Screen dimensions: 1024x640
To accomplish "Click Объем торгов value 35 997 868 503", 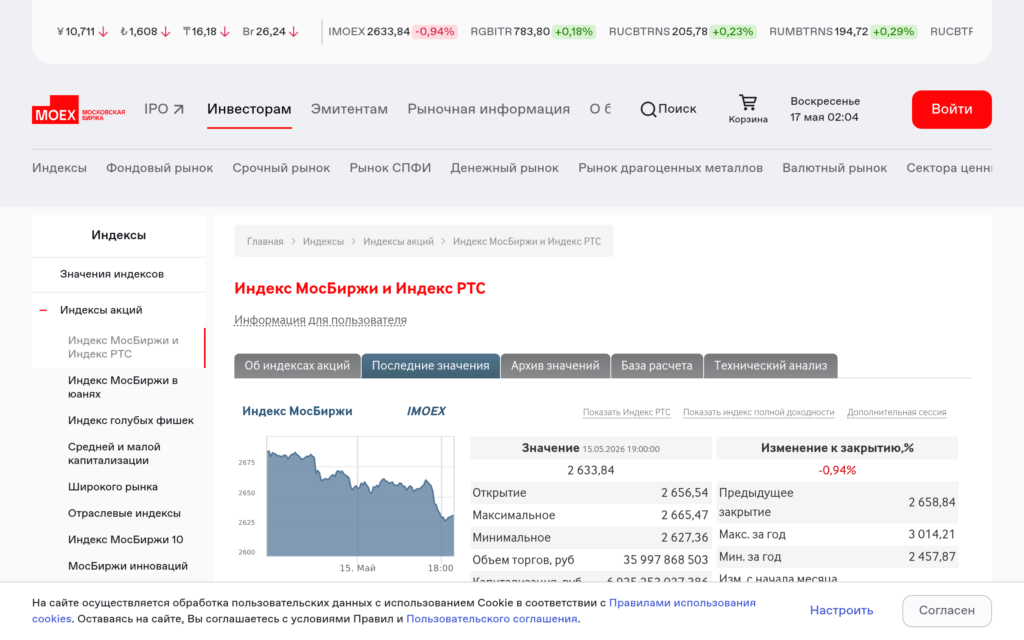I will point(665,560).
